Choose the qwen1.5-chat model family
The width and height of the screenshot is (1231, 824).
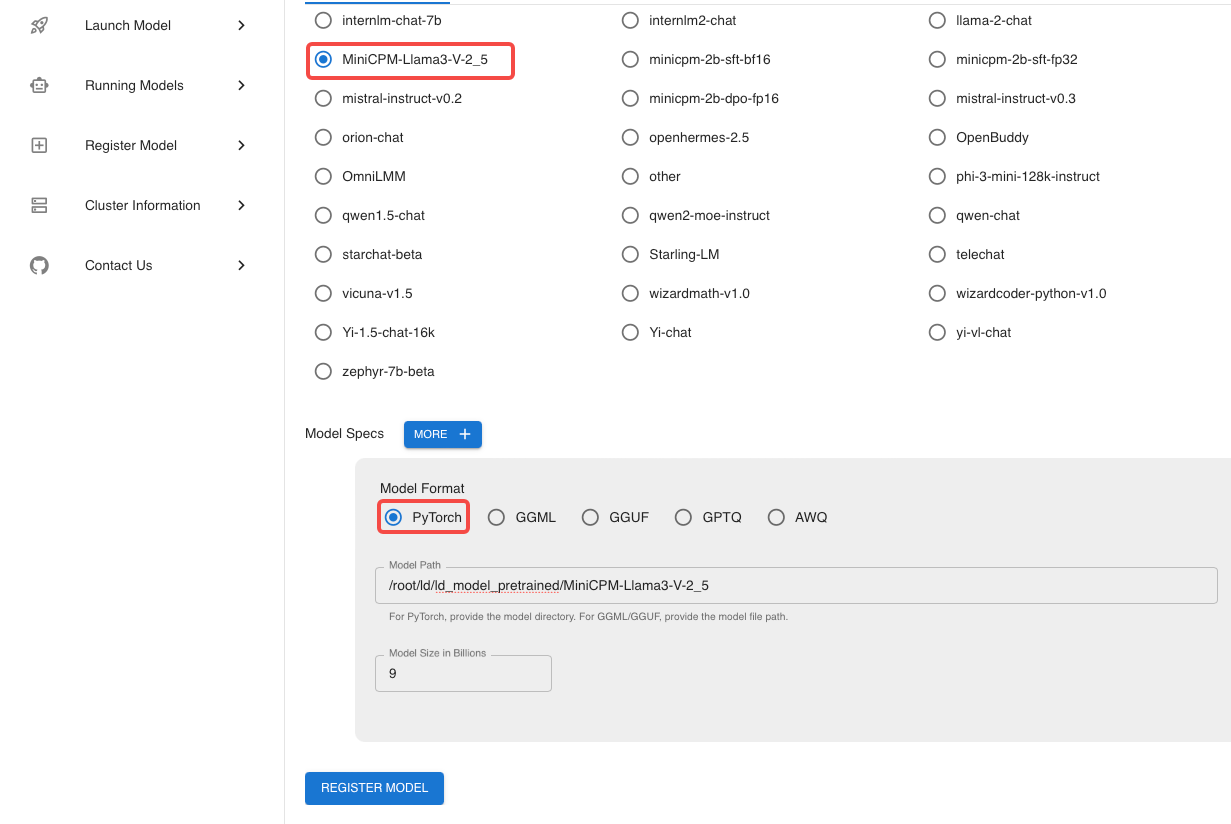click(x=323, y=215)
